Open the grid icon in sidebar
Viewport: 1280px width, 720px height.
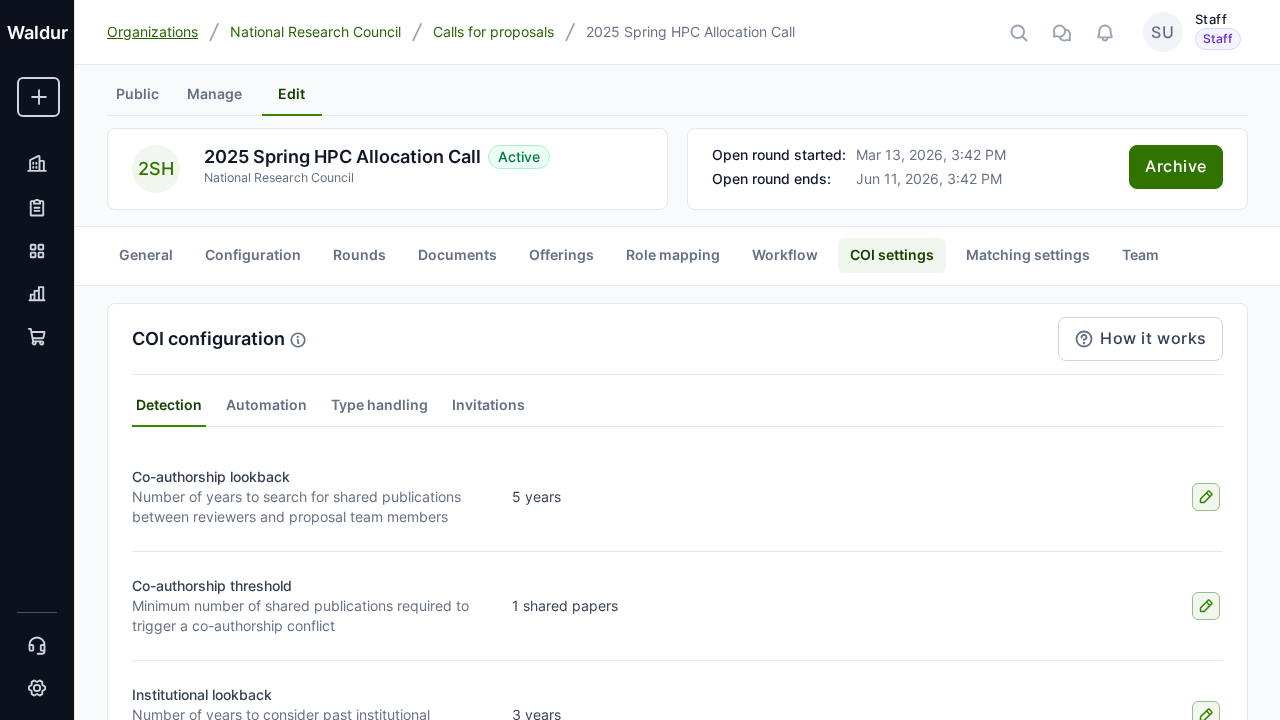pyautogui.click(x=37, y=251)
